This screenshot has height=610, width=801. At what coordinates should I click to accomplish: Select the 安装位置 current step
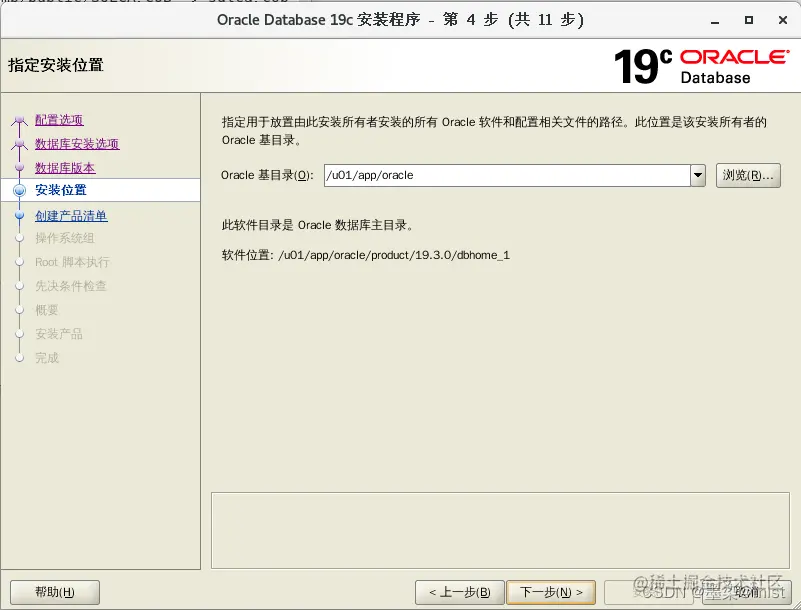[x=61, y=190]
